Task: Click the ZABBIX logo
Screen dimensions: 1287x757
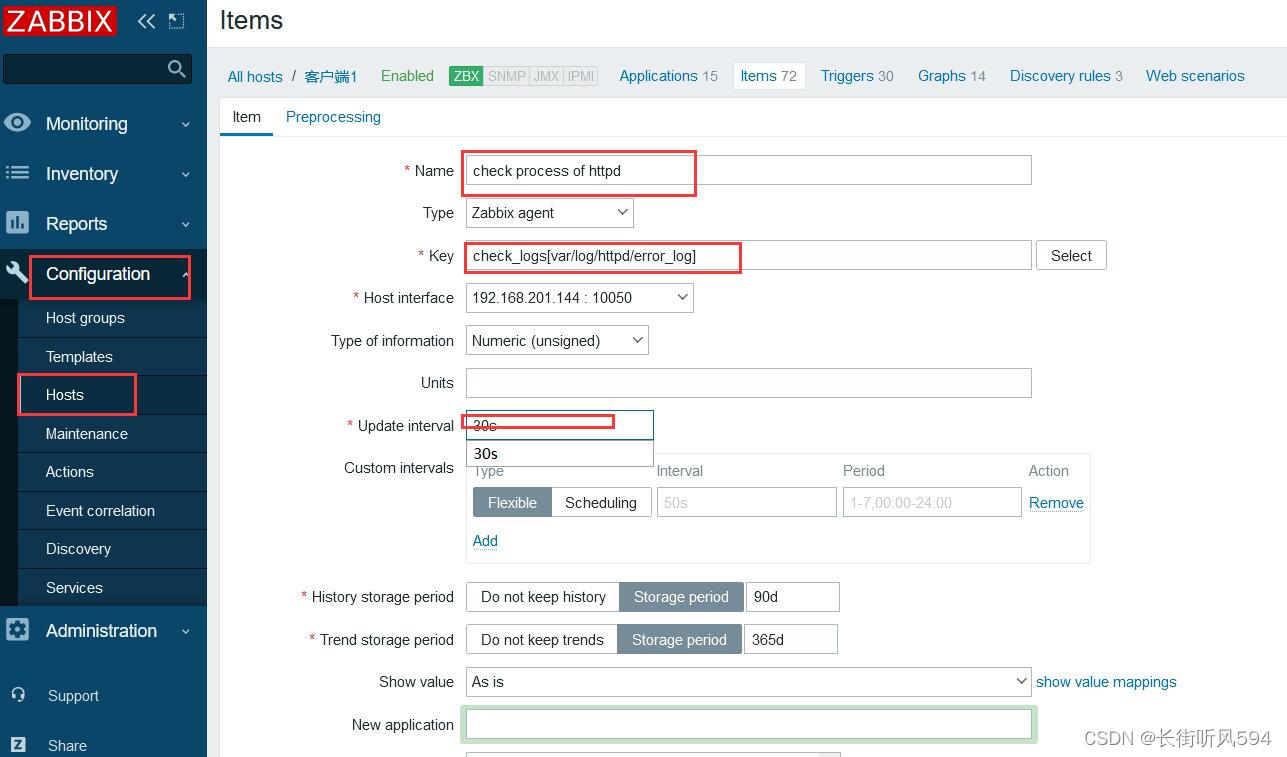Action: 60,20
